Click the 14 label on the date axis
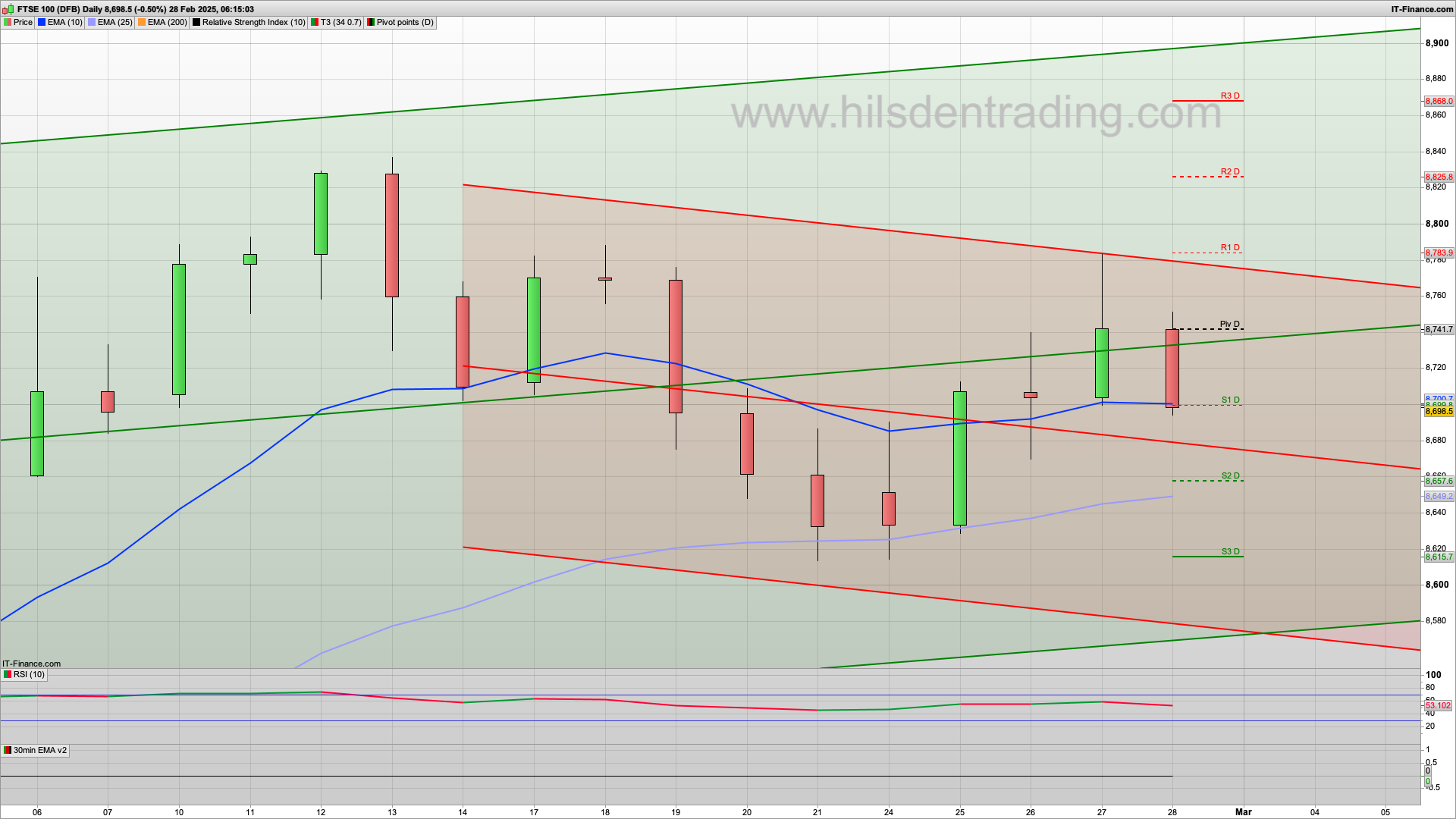This screenshot has height=819, width=1456. pyautogui.click(x=463, y=812)
